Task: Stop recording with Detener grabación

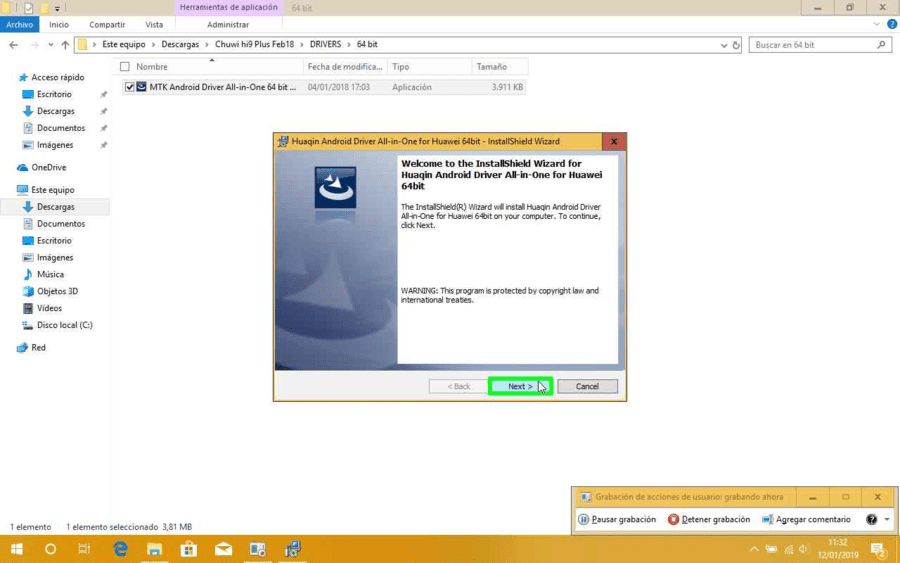Action: point(709,519)
